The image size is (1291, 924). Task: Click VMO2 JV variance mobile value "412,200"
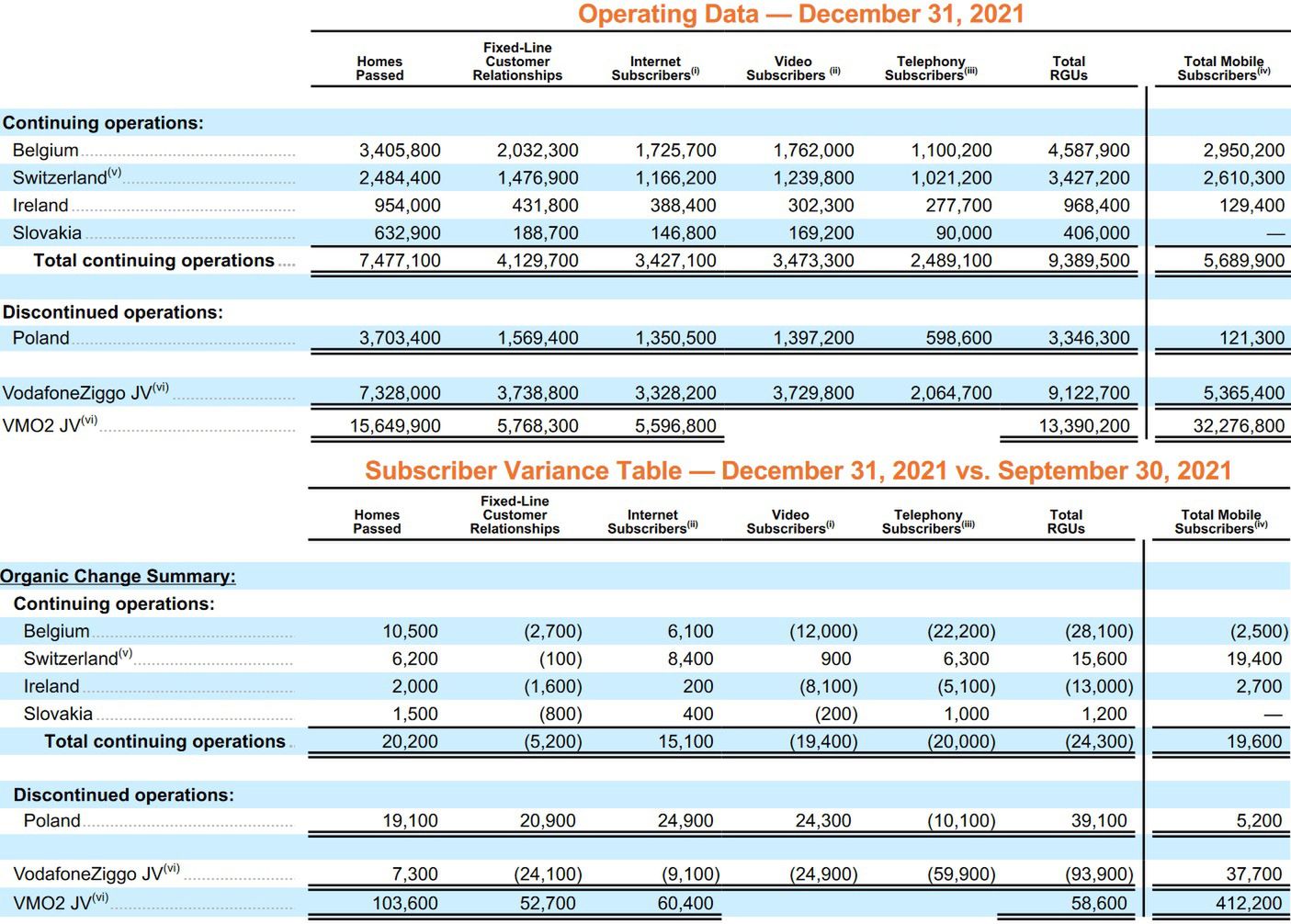pyautogui.click(x=1249, y=903)
